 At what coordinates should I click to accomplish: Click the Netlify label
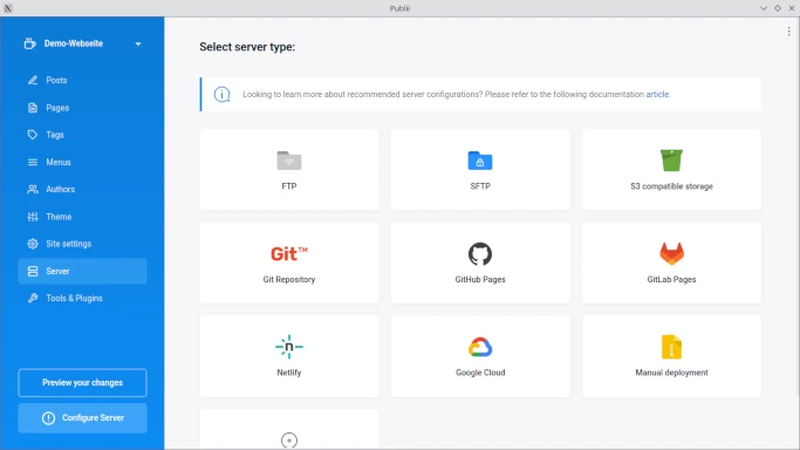(289, 372)
